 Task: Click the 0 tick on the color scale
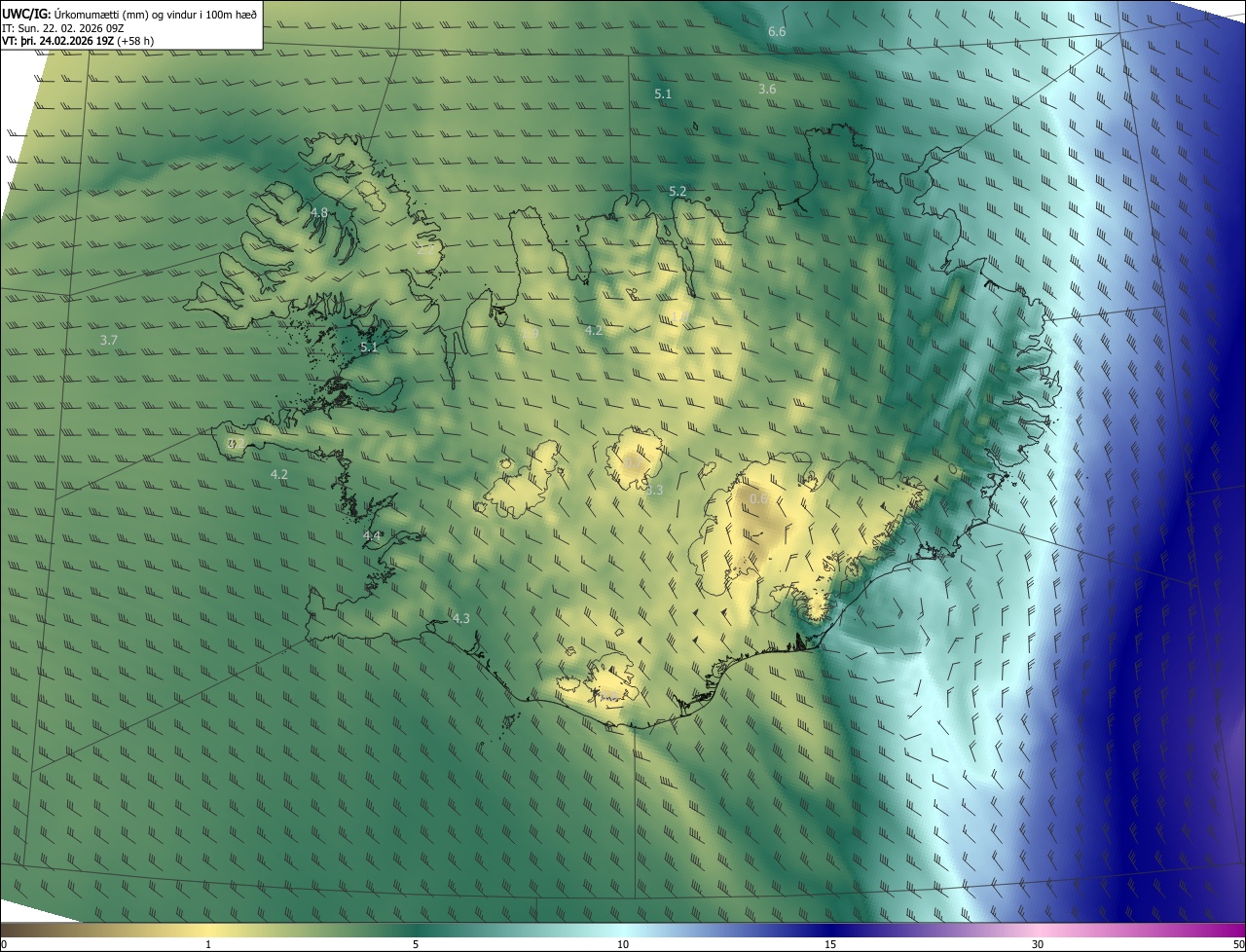point(4,944)
